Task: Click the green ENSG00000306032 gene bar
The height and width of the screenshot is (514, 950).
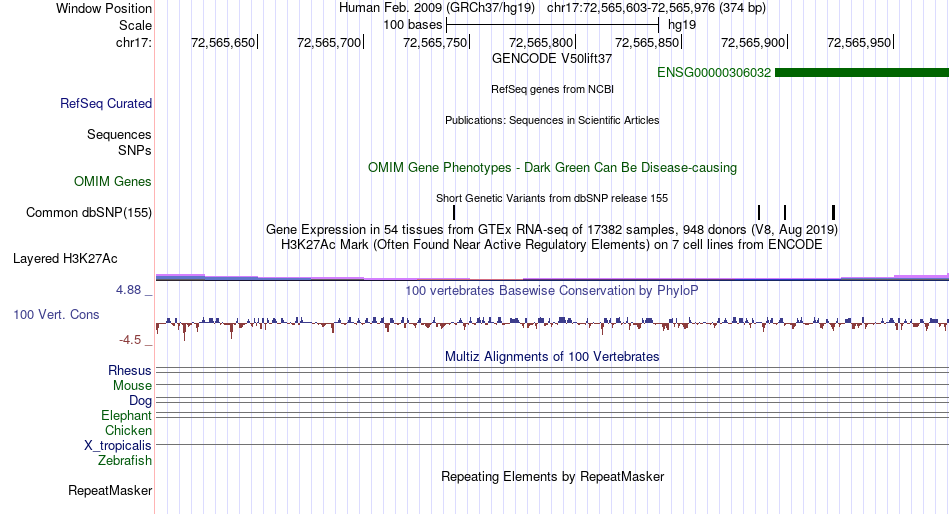Action: (x=862, y=73)
